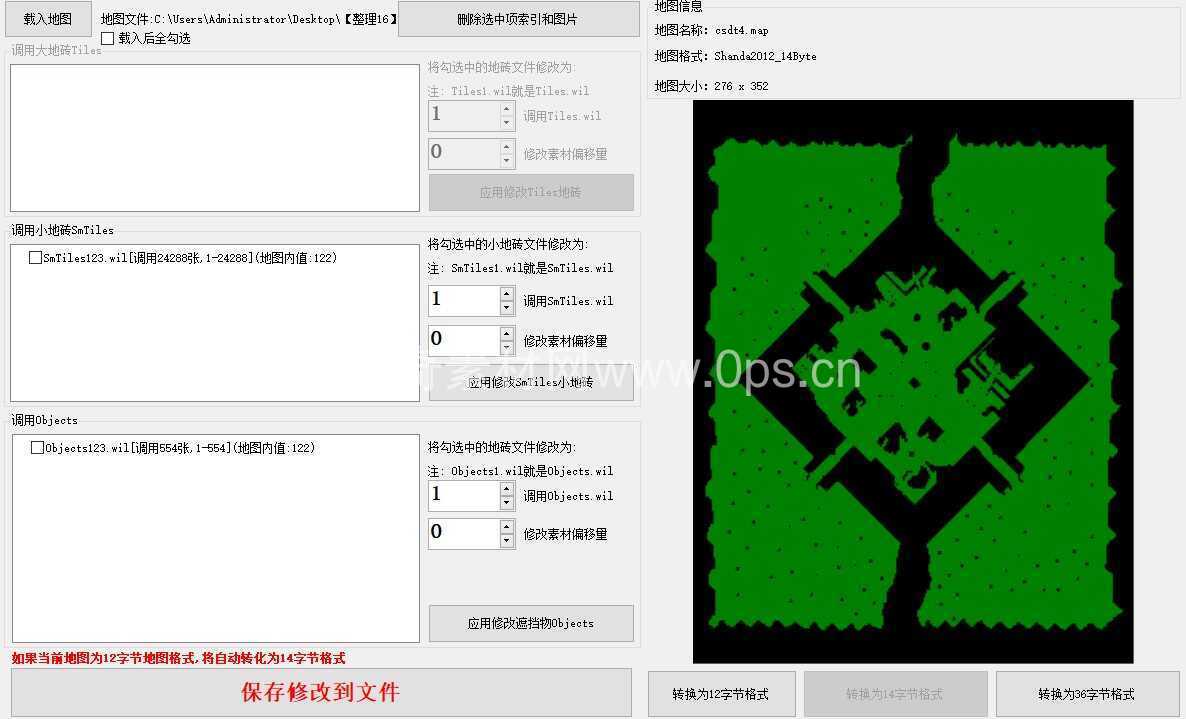Click 删除选中项索引和图片 button

518,19
